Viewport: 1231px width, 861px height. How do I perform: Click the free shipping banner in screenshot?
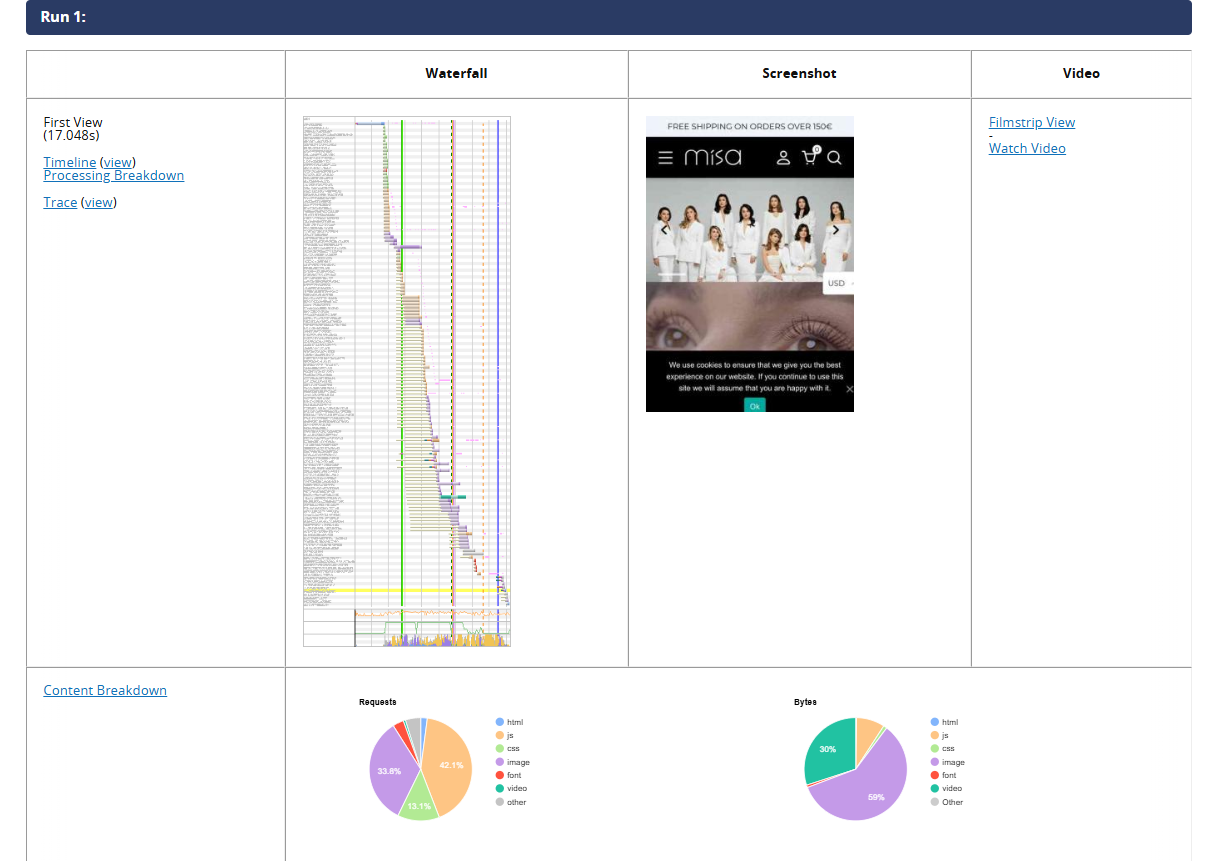pos(750,127)
